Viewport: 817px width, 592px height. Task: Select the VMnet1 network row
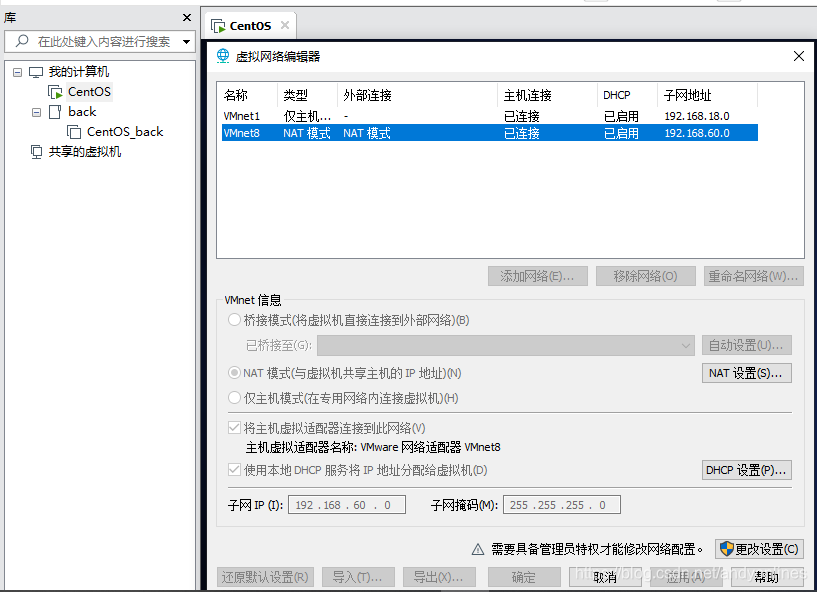490,116
